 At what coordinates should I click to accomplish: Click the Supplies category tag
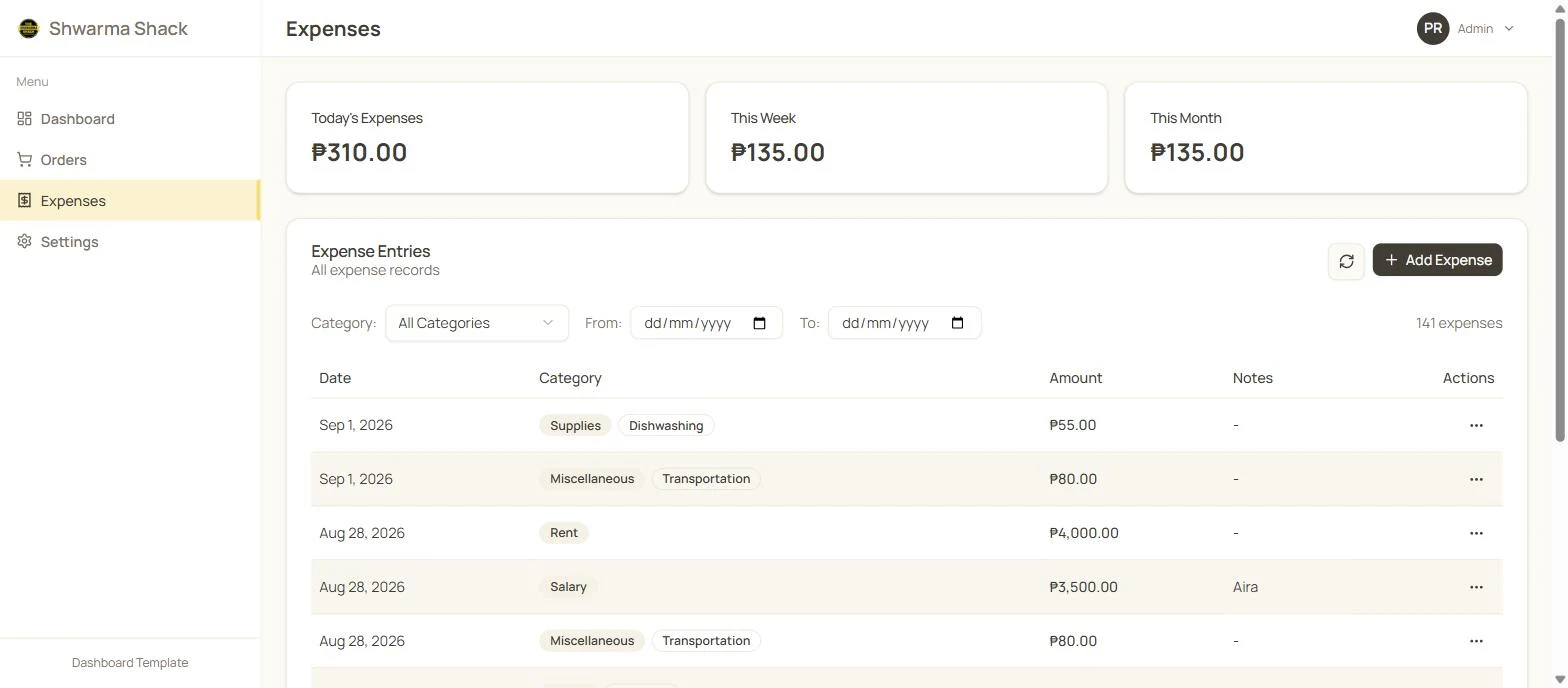(x=575, y=425)
